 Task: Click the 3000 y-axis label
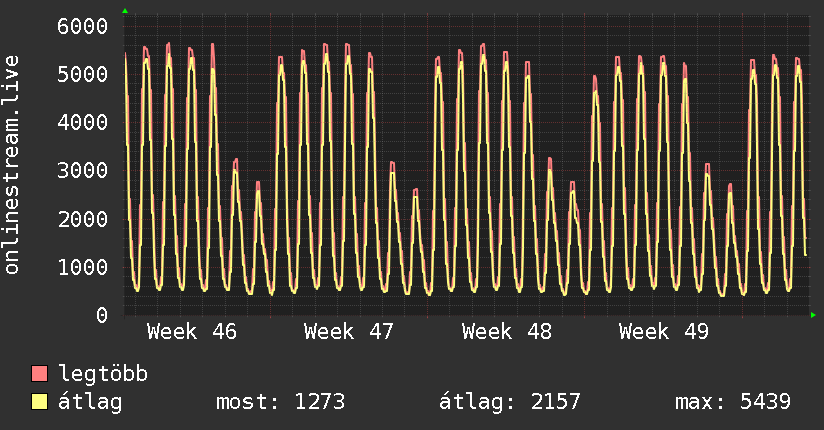[81, 170]
